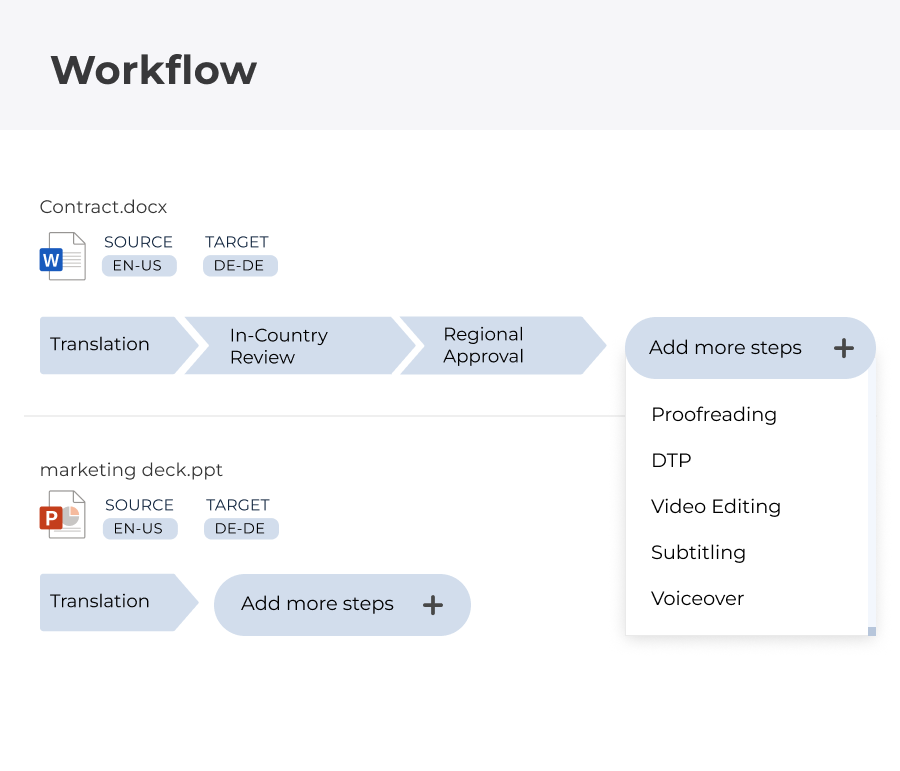This screenshot has width=900, height=771.
Task: Click the plus icon in marketing deck Add more steps
Action: pyautogui.click(x=433, y=605)
